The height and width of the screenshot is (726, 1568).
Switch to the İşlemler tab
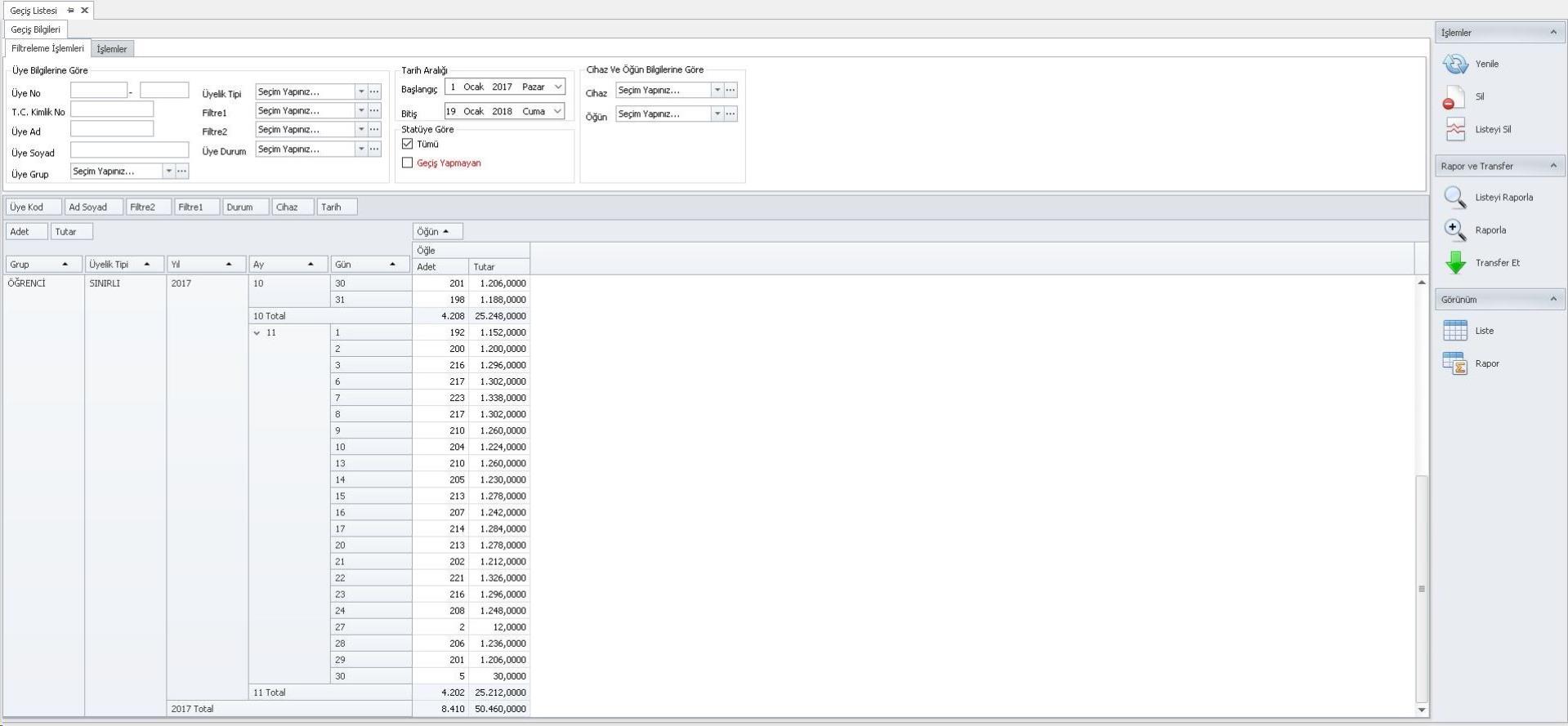(x=112, y=49)
